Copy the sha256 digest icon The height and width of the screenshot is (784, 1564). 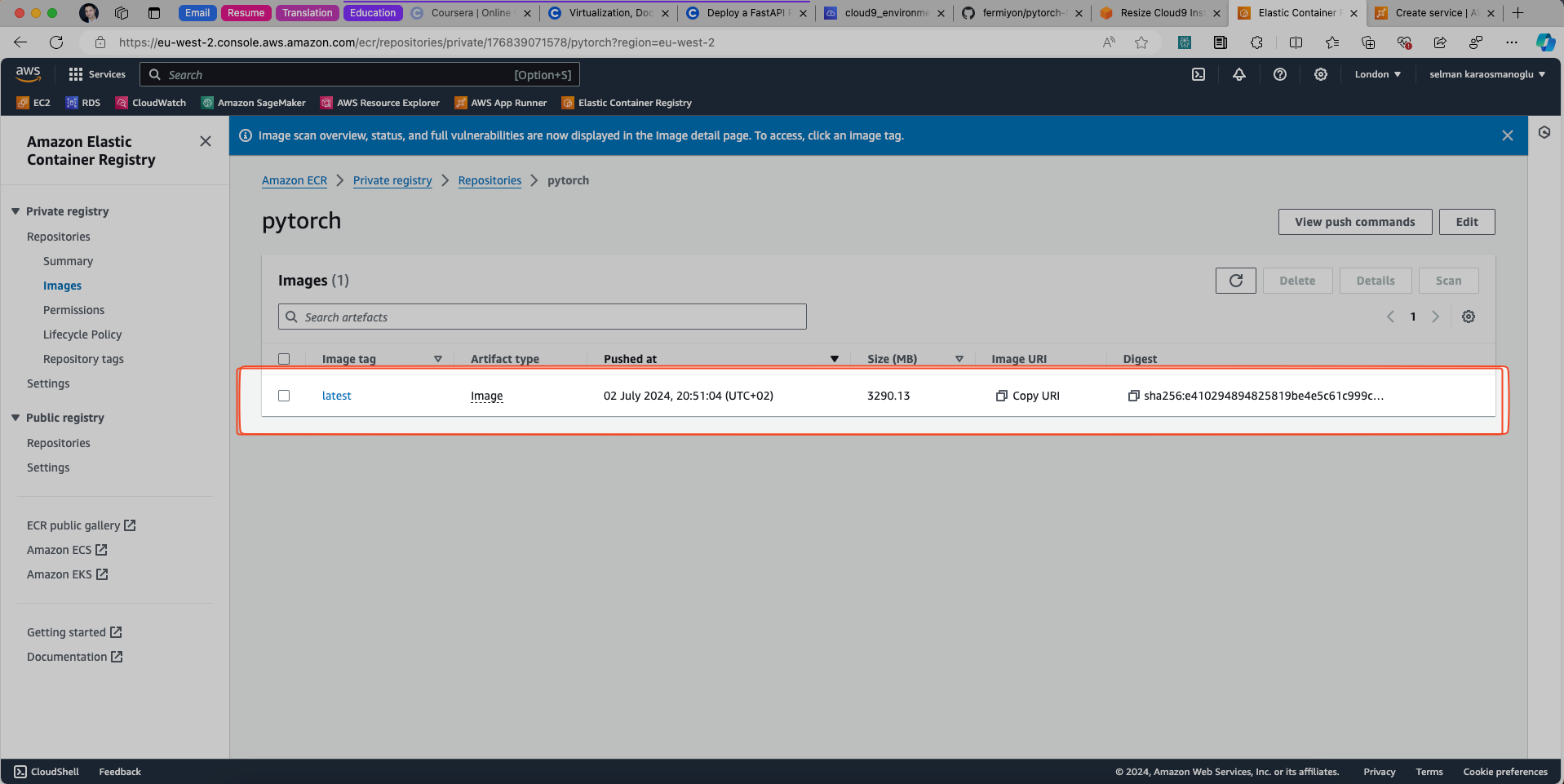pos(1133,396)
